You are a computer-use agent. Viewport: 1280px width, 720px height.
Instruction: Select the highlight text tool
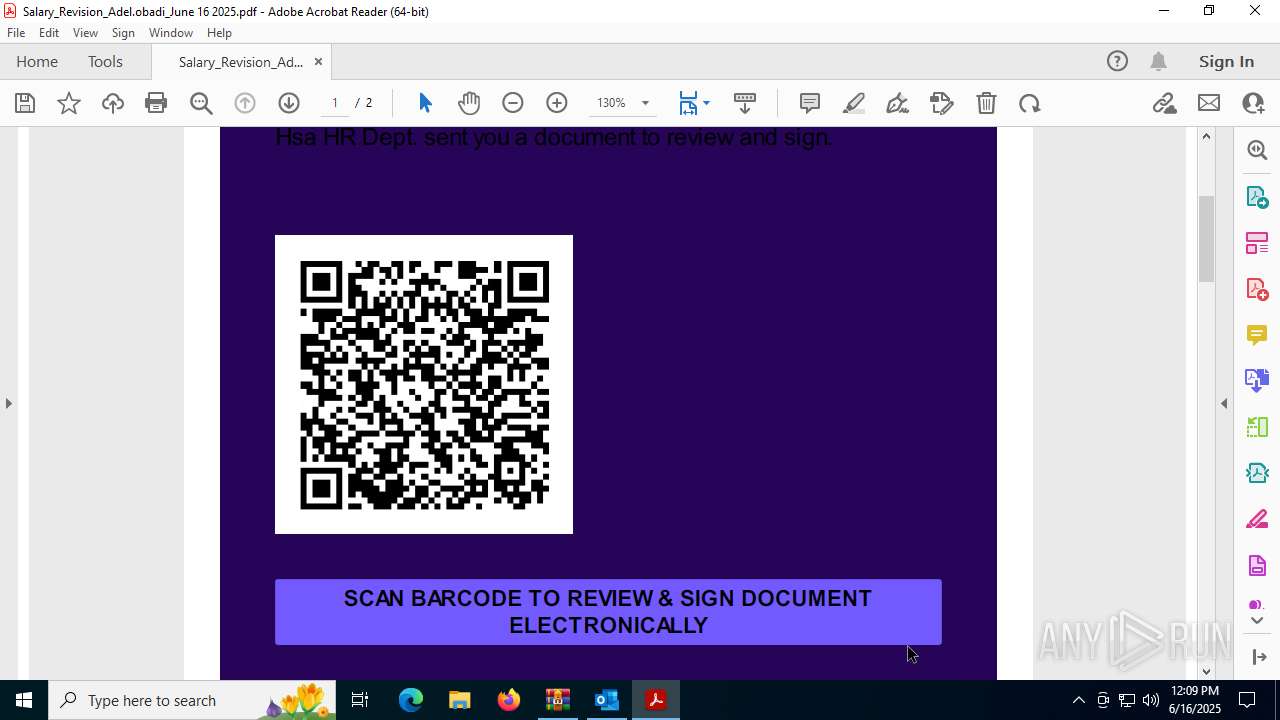tap(854, 103)
